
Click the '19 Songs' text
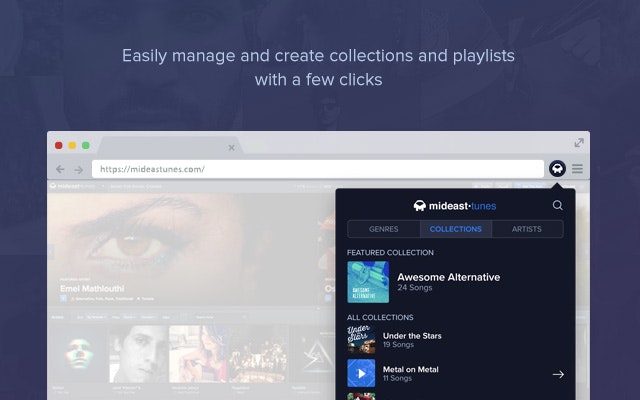tap(398, 345)
